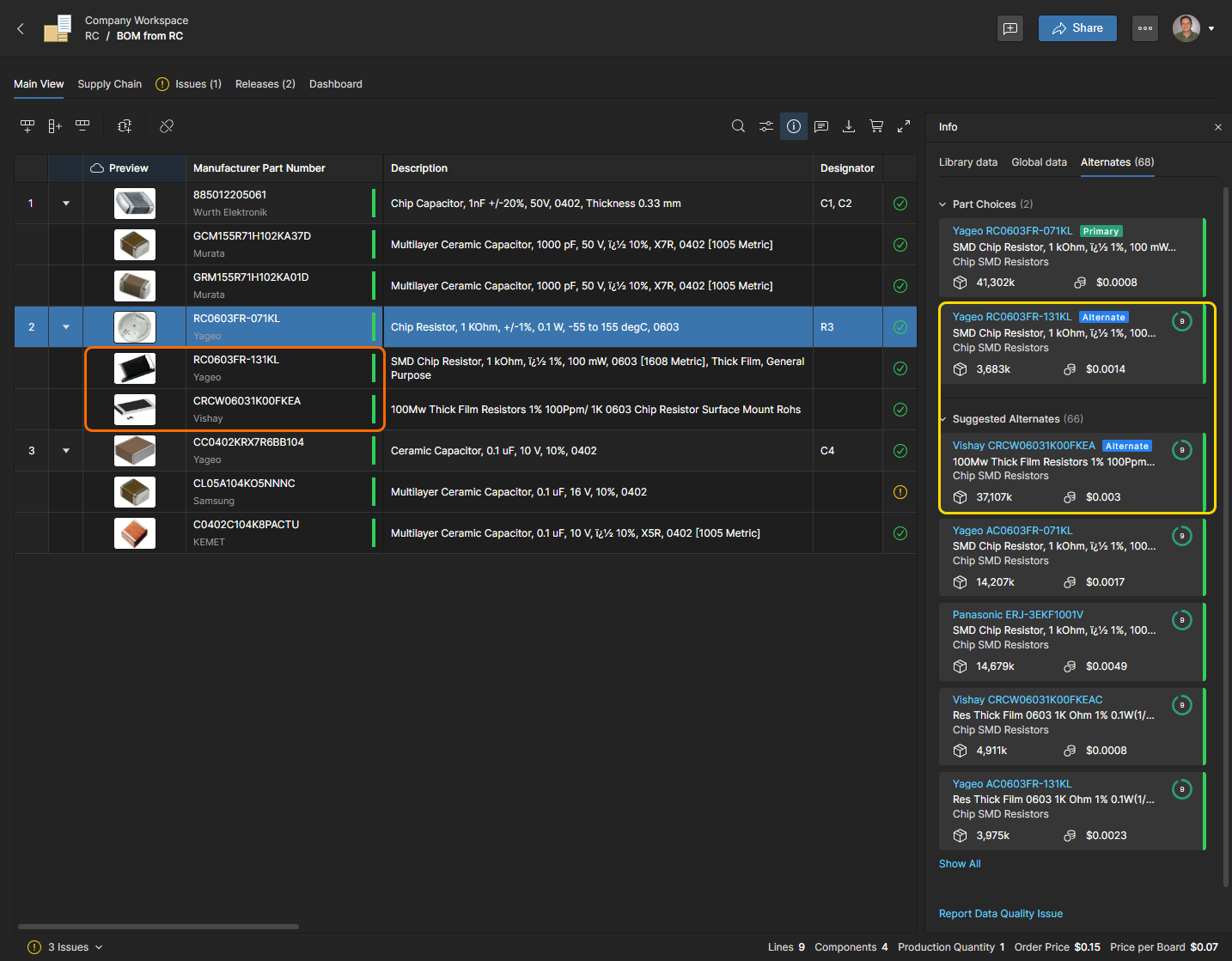
Task: Click the Show All link
Action: tap(960, 864)
